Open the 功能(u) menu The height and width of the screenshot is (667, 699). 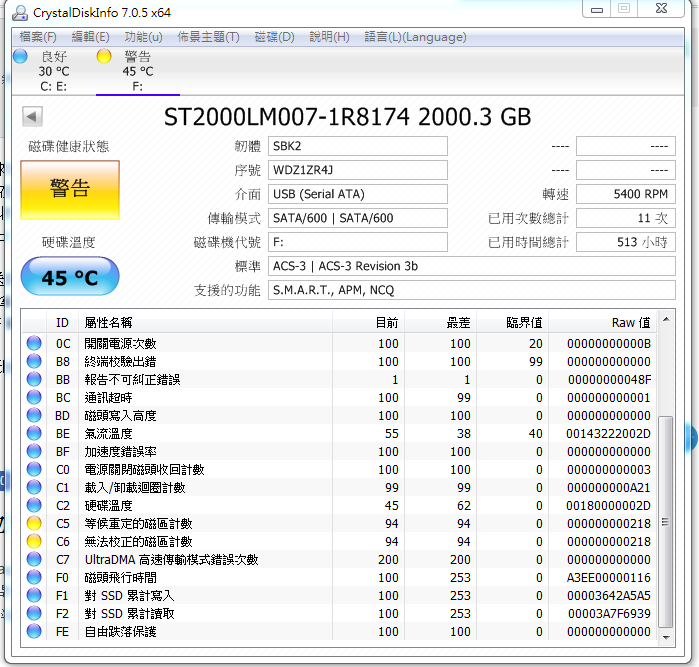[144, 37]
